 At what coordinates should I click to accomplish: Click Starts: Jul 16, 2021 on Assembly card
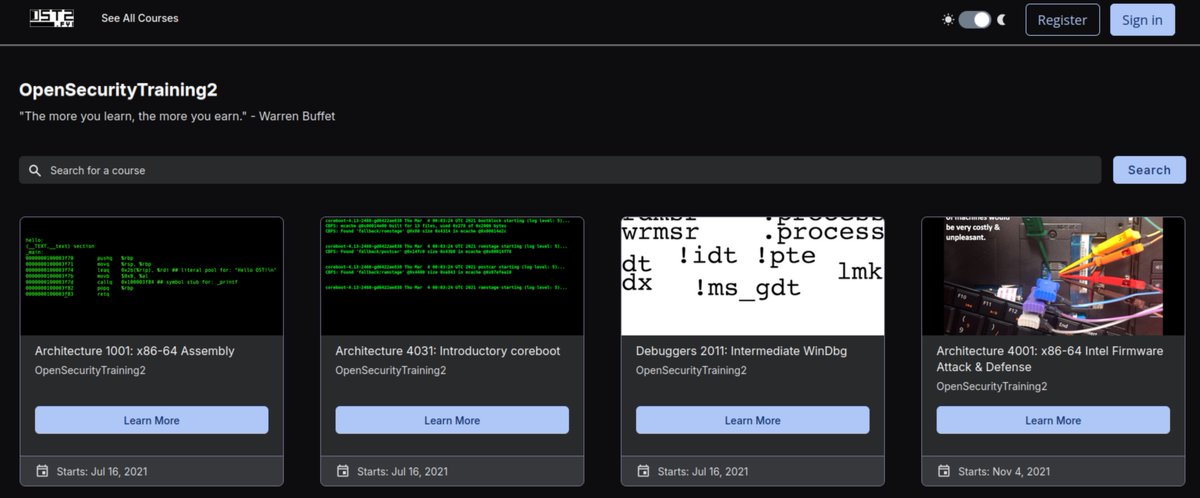click(x=102, y=471)
